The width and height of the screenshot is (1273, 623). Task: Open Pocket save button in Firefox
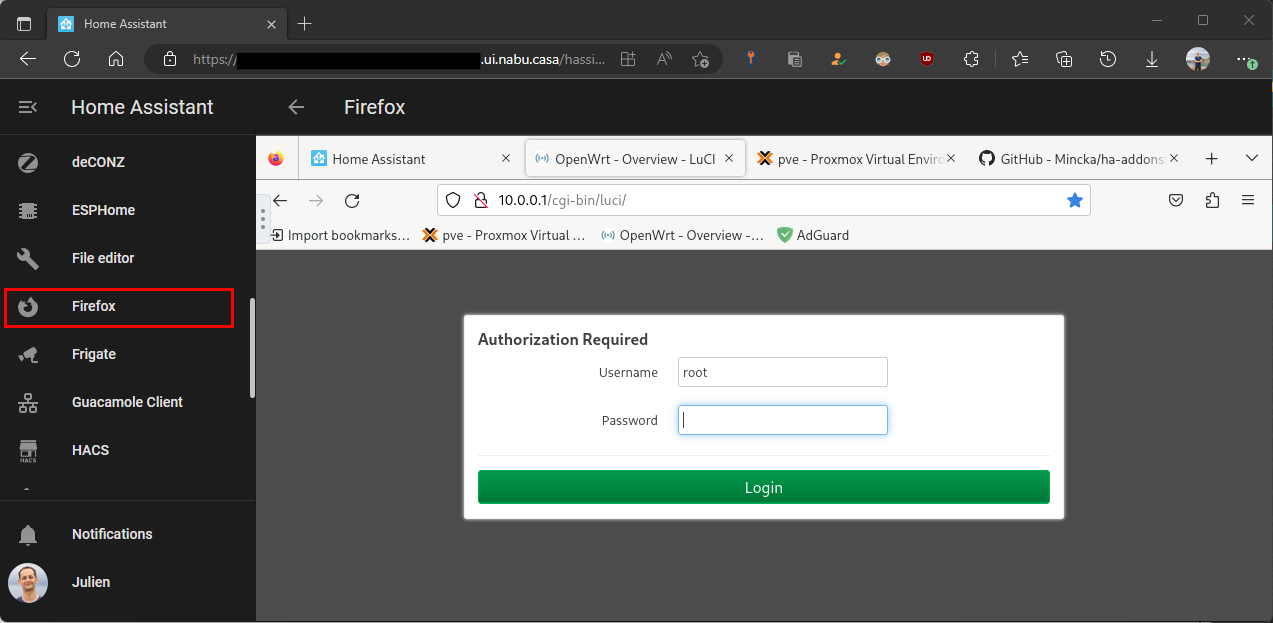tap(1177, 200)
